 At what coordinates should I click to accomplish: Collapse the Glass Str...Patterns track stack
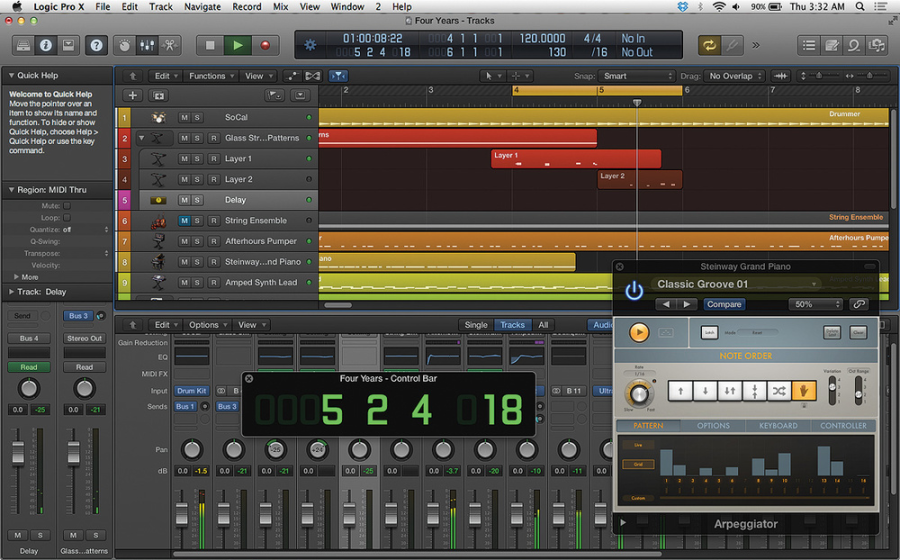click(141, 138)
